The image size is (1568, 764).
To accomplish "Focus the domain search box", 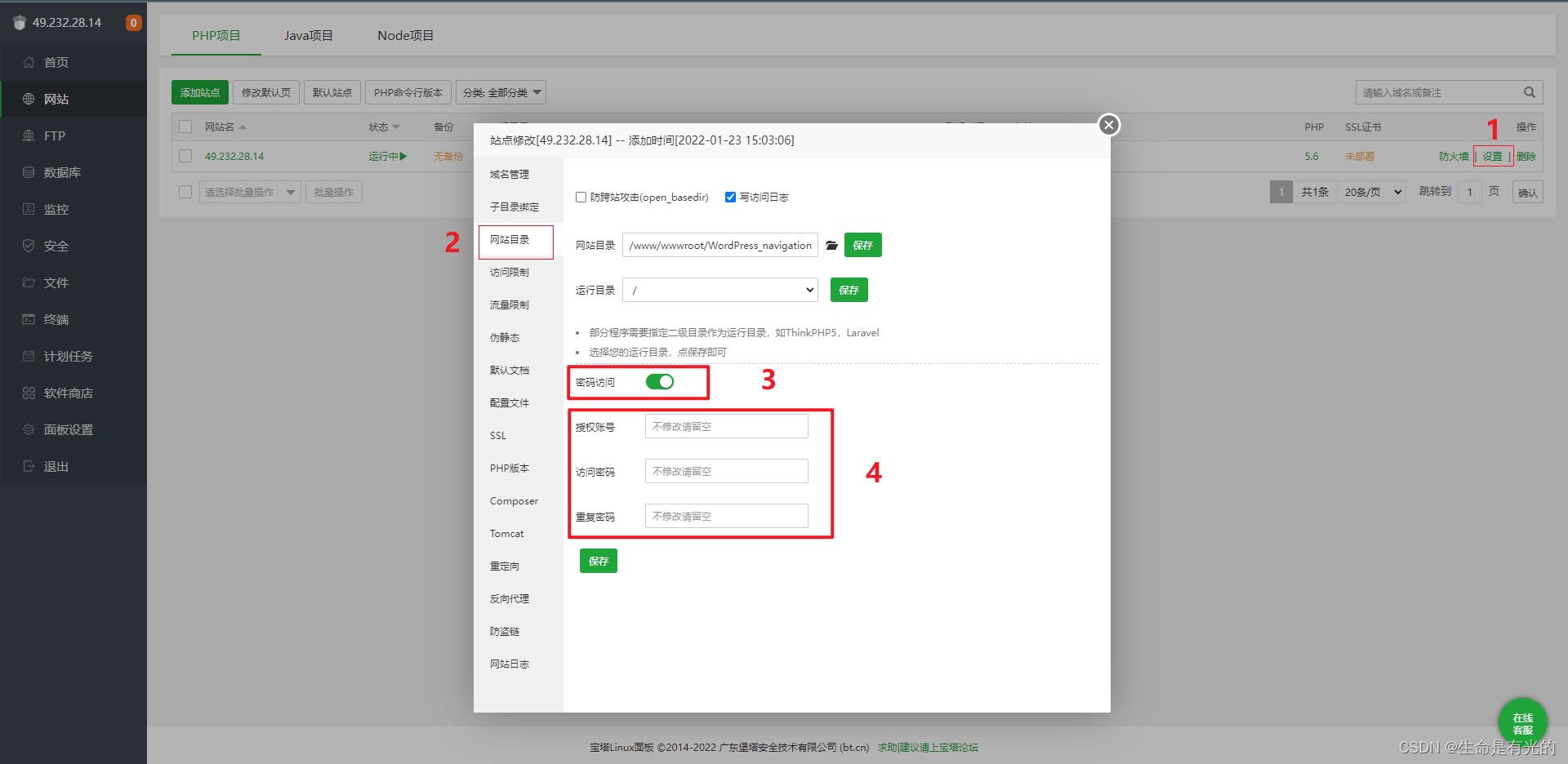I will click(x=1439, y=92).
